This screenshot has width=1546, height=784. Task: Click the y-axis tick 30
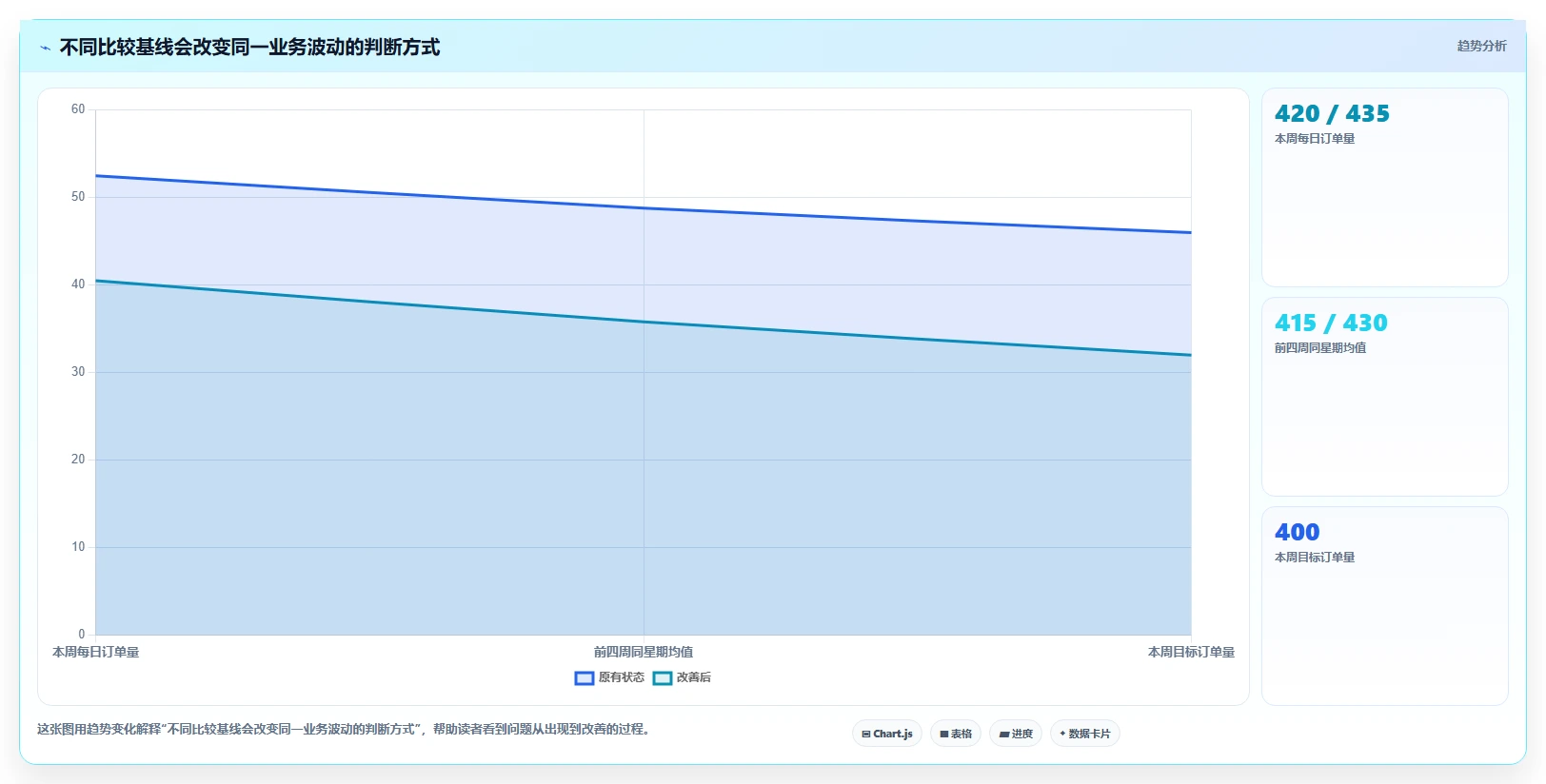click(78, 372)
